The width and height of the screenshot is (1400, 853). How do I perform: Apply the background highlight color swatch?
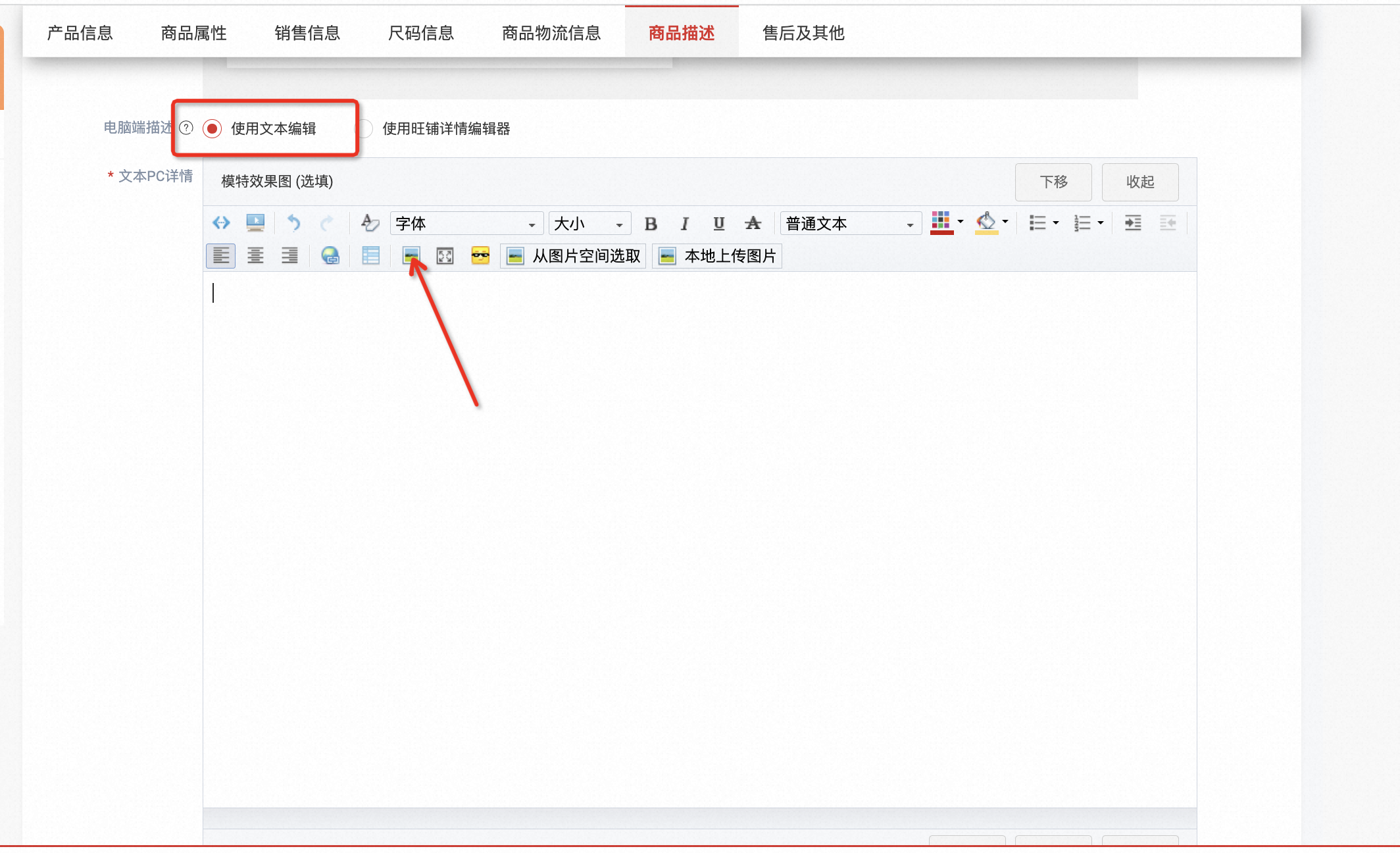pos(986,223)
